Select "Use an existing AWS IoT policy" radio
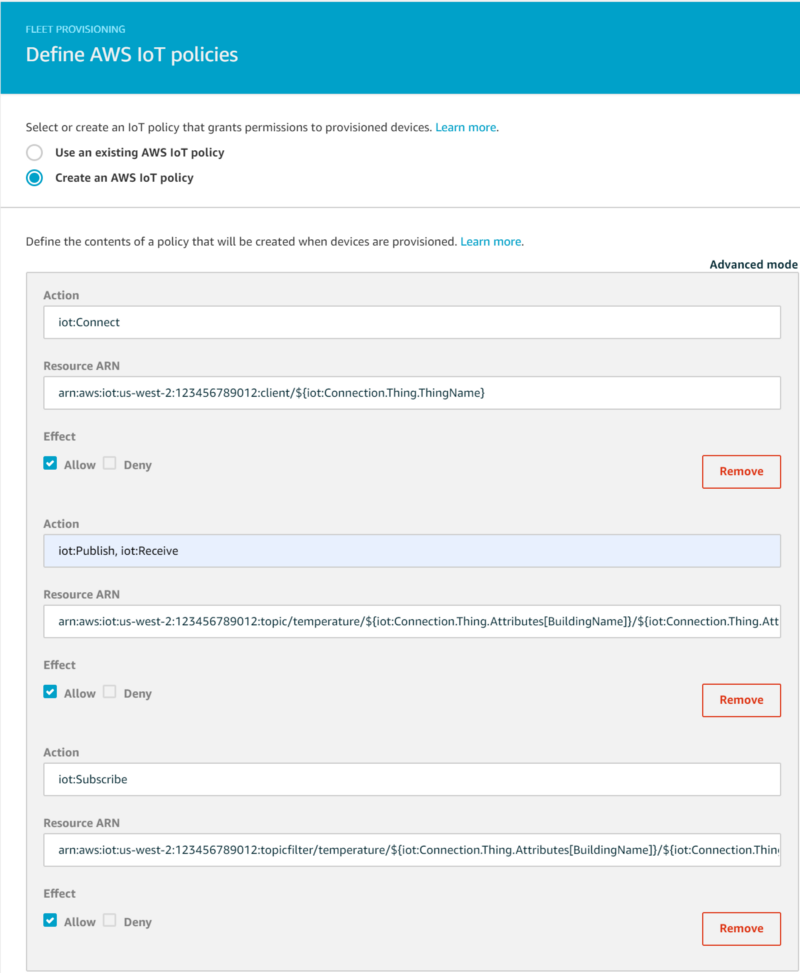 click(35, 153)
